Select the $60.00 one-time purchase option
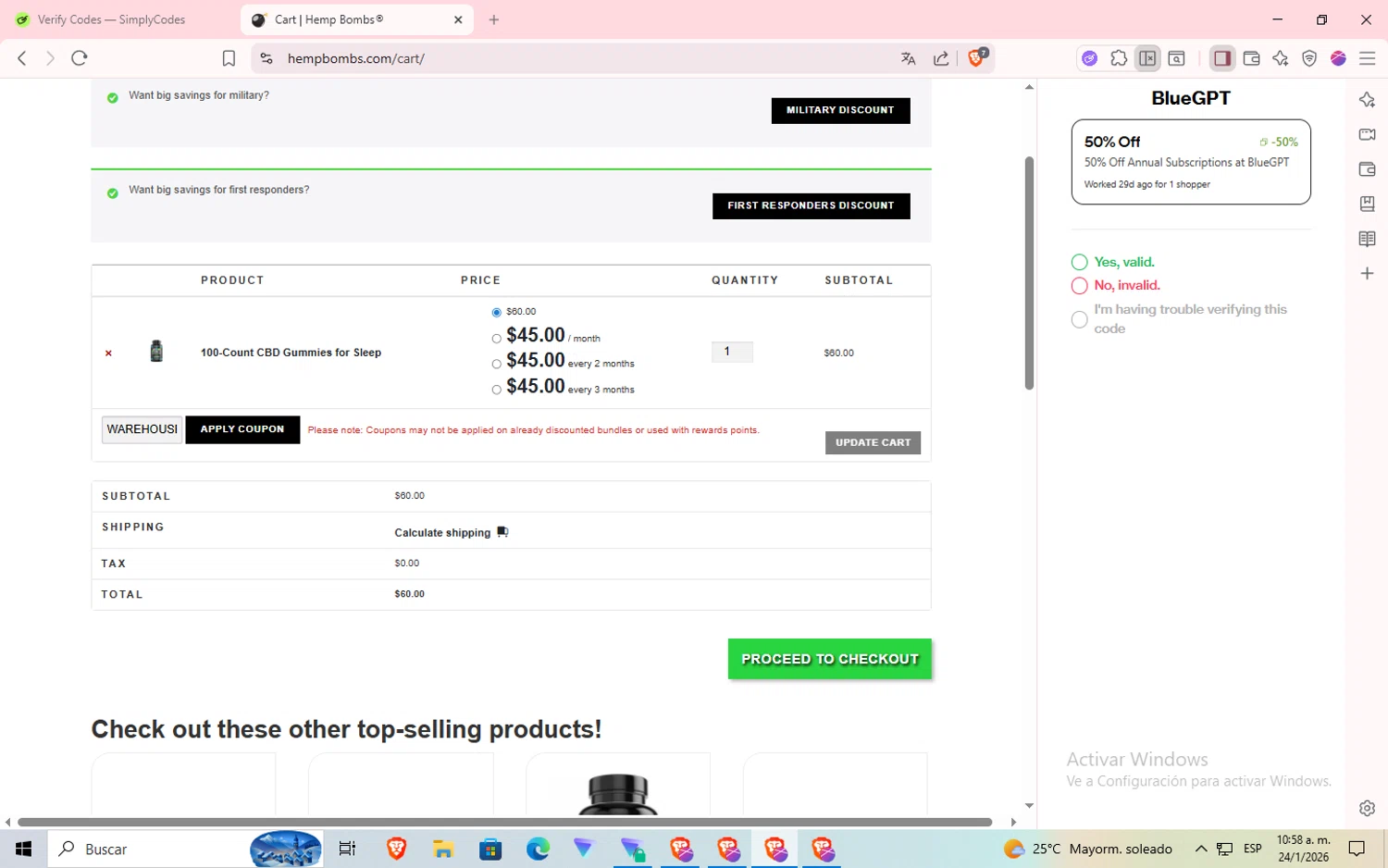The height and width of the screenshot is (868, 1388). (497, 313)
